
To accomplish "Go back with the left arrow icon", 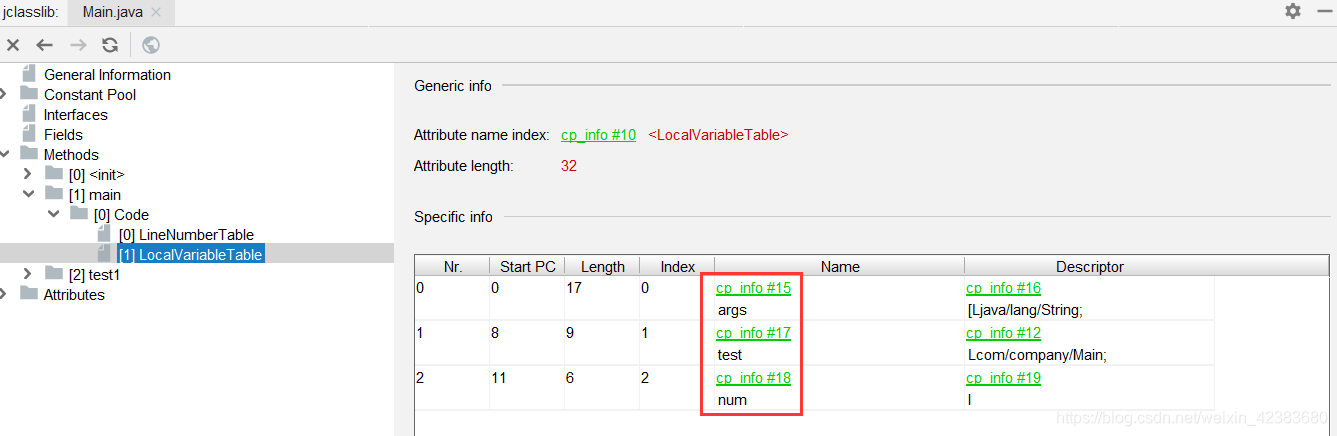I will tap(44, 45).
